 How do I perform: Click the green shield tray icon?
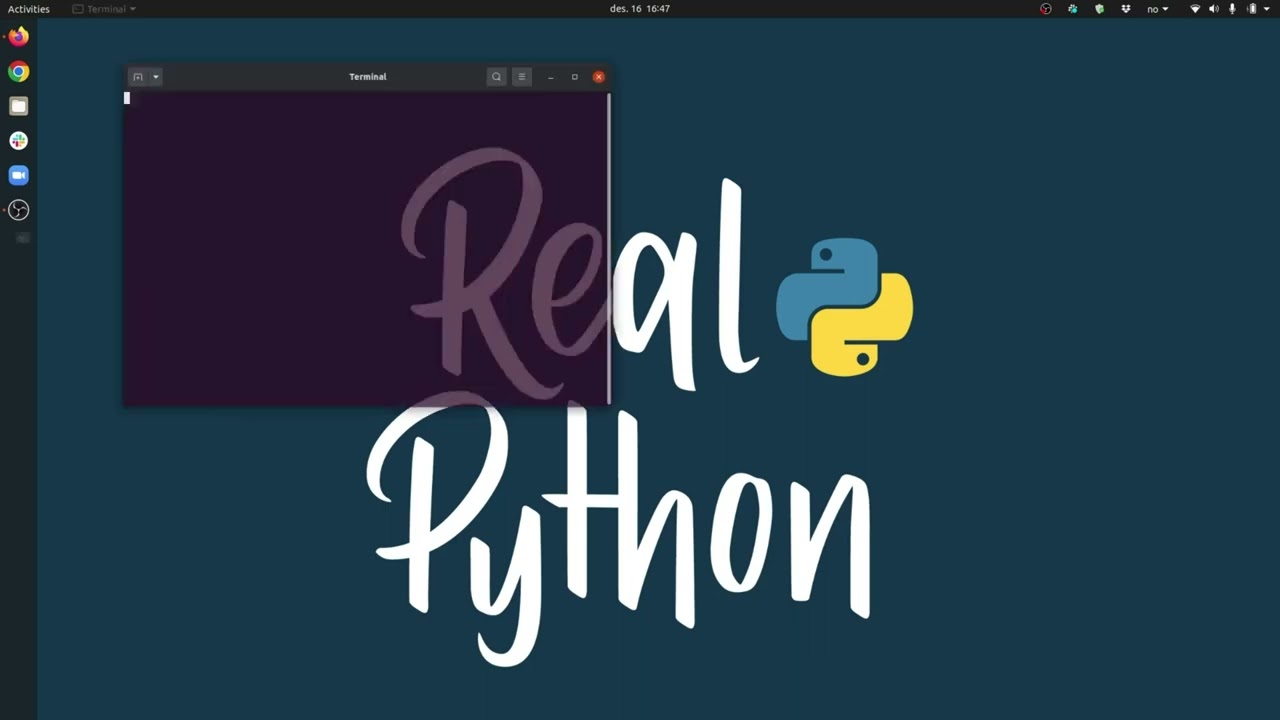tap(1099, 9)
